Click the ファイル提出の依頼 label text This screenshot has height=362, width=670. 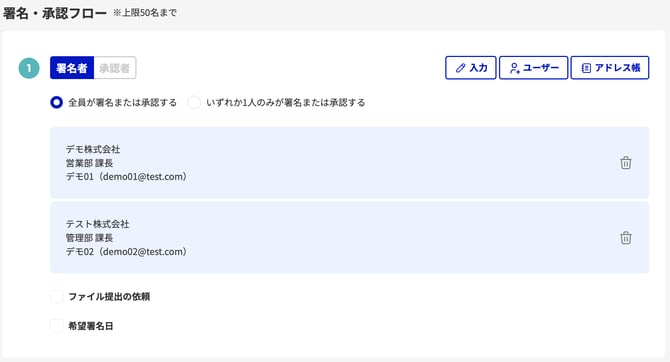tap(109, 296)
